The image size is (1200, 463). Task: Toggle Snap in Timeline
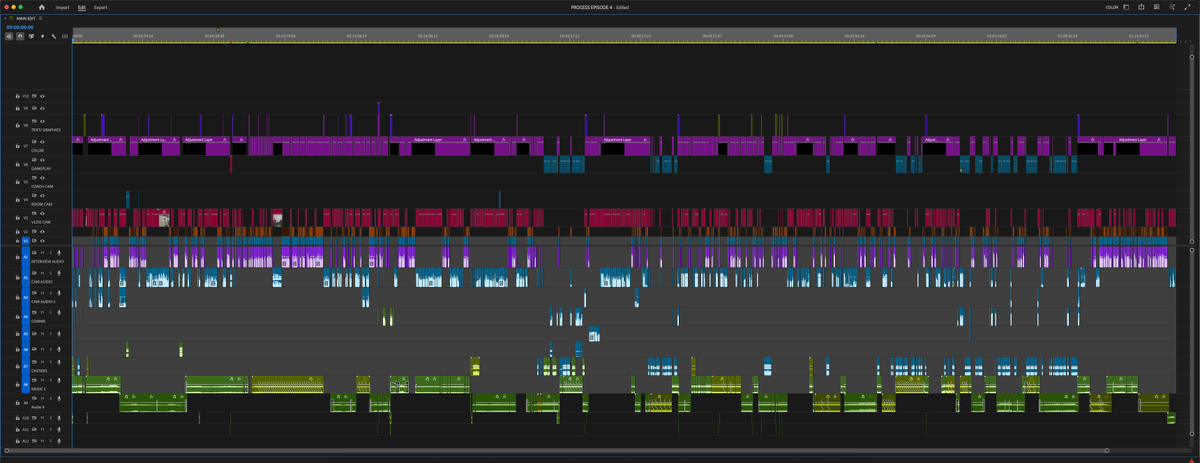tap(20, 36)
